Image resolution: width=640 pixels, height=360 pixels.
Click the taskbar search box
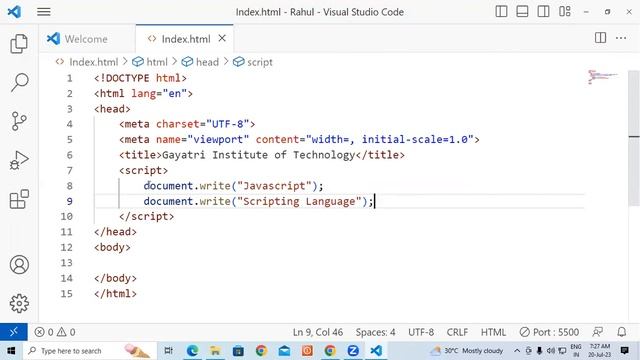click(x=90, y=351)
